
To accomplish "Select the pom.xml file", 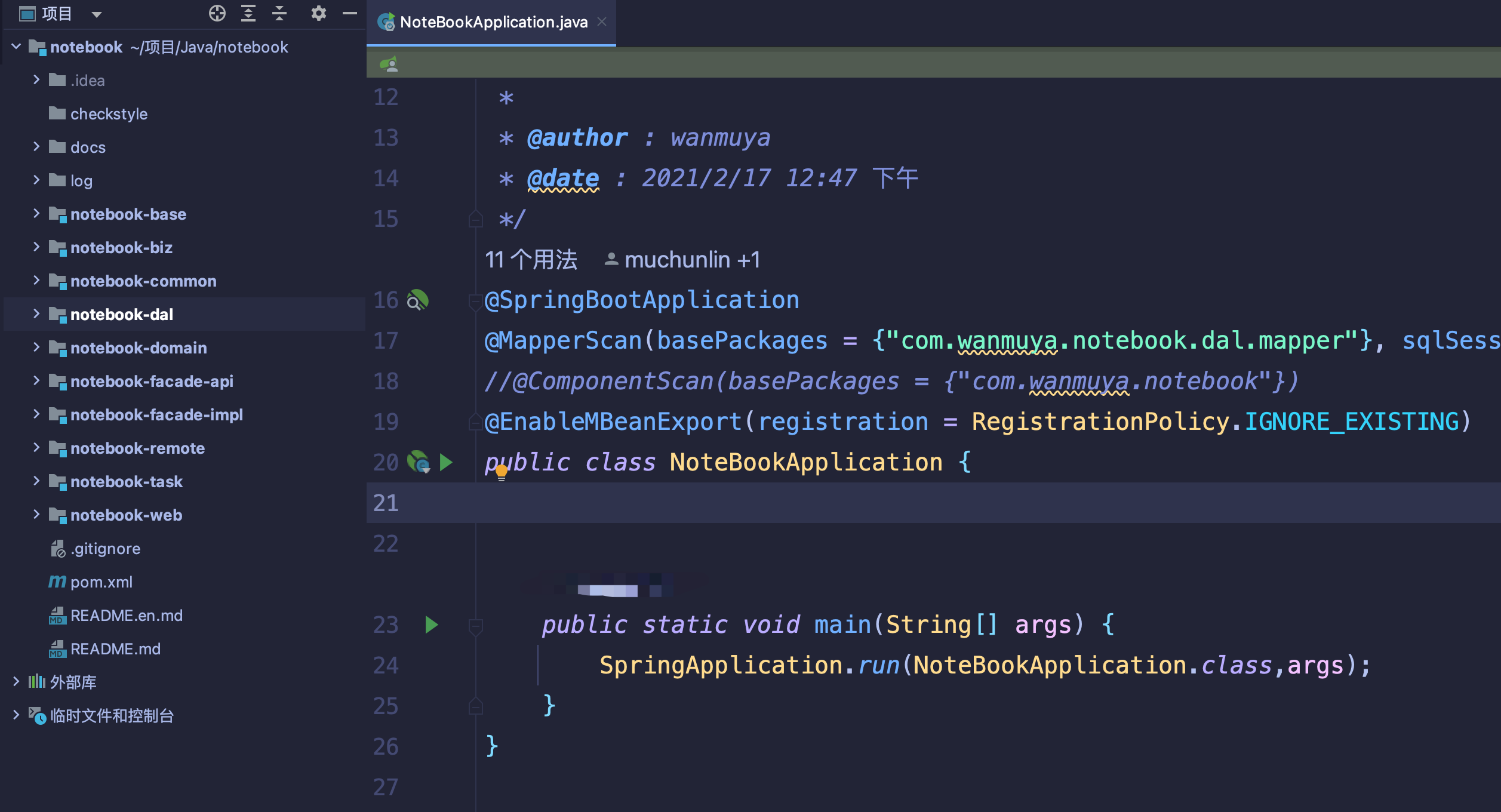I will pos(101,582).
